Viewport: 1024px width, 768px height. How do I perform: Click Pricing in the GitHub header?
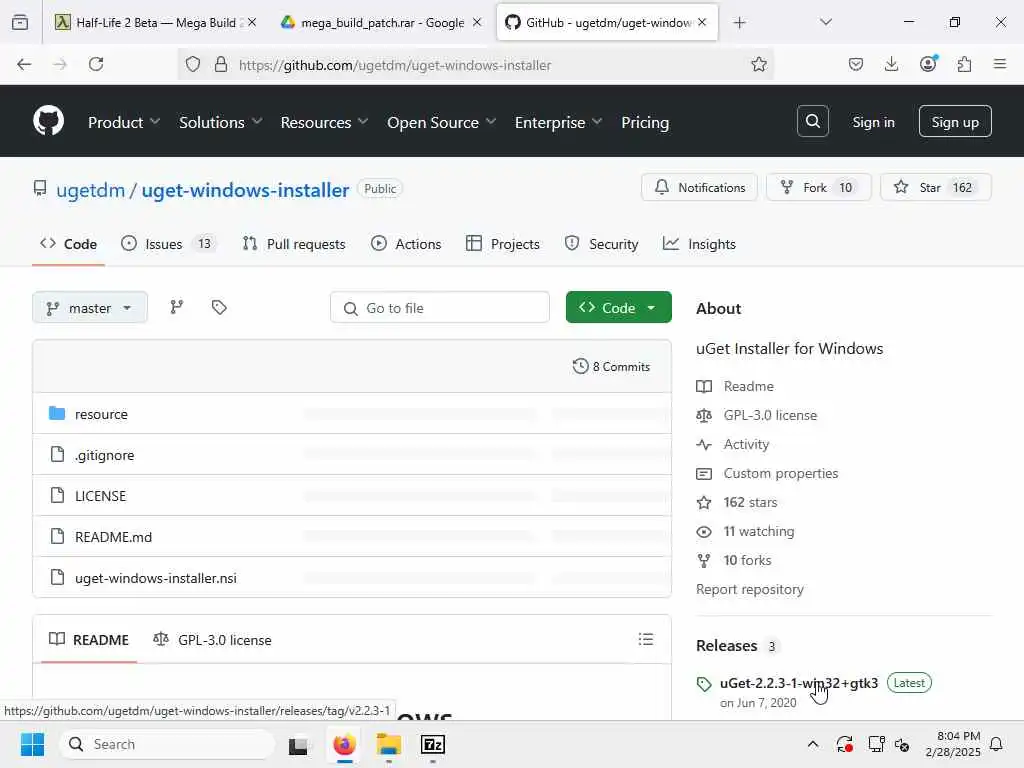pyautogui.click(x=645, y=122)
